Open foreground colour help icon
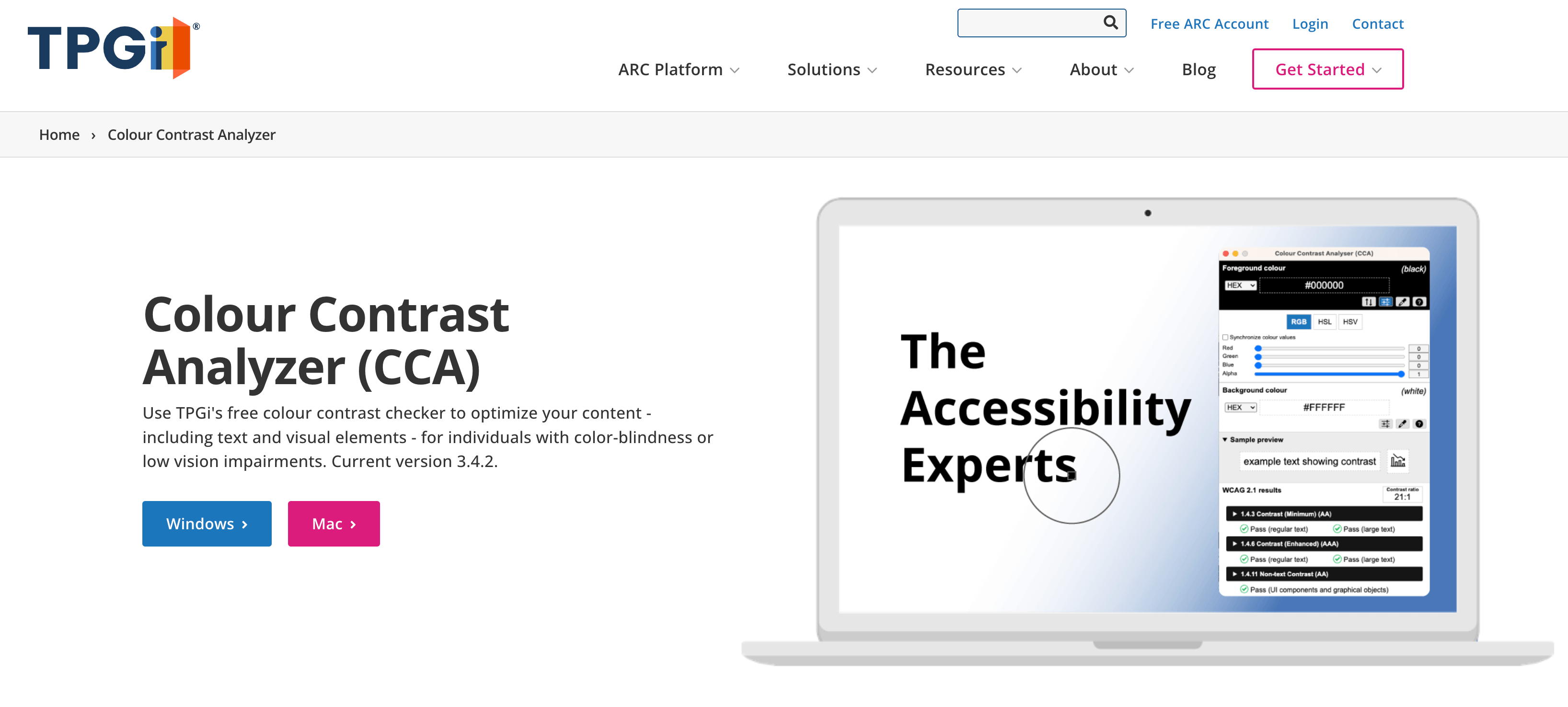This screenshot has width=1568, height=707. tap(1419, 302)
